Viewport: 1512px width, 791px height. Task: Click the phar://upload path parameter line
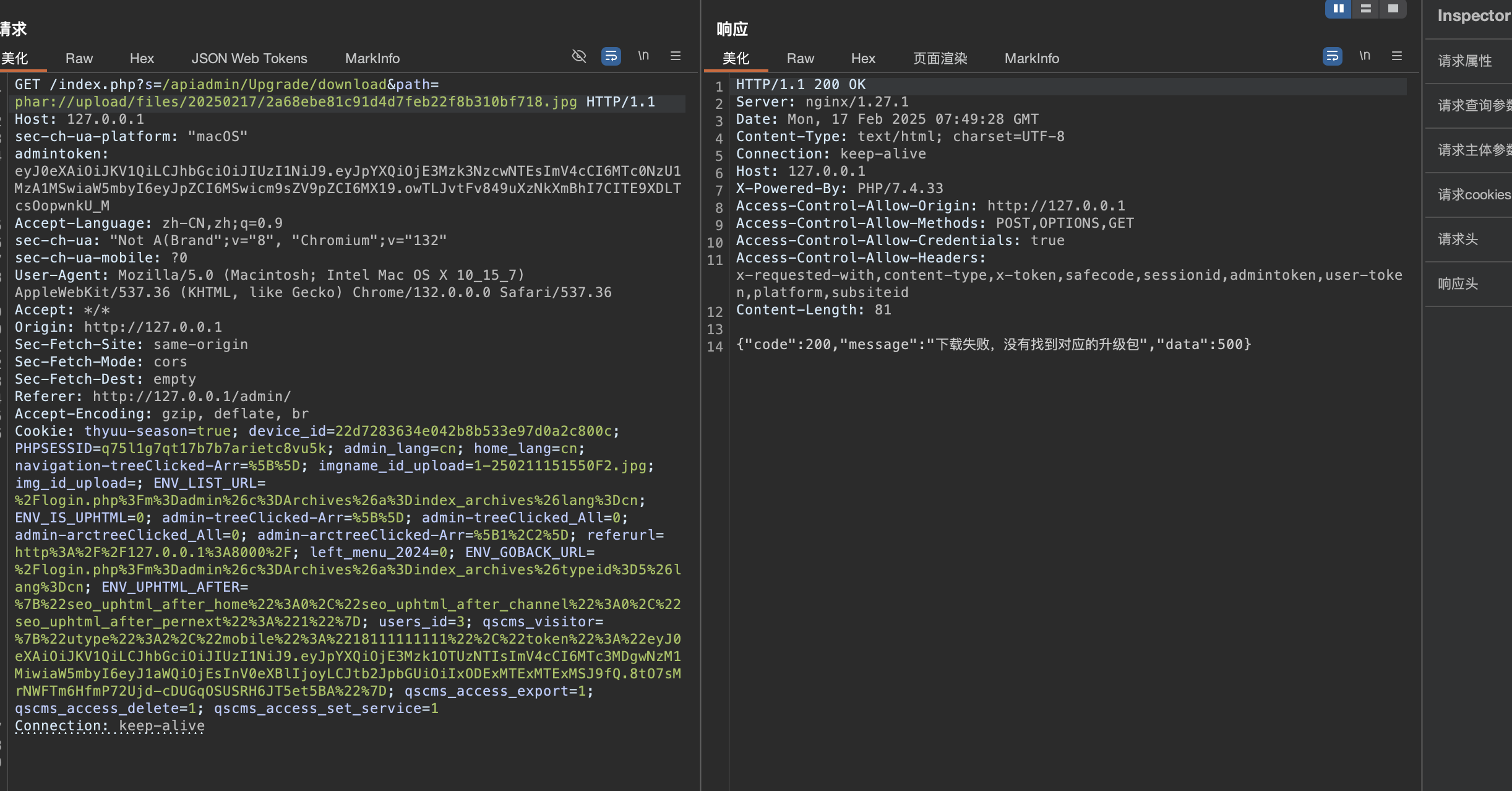(x=296, y=102)
